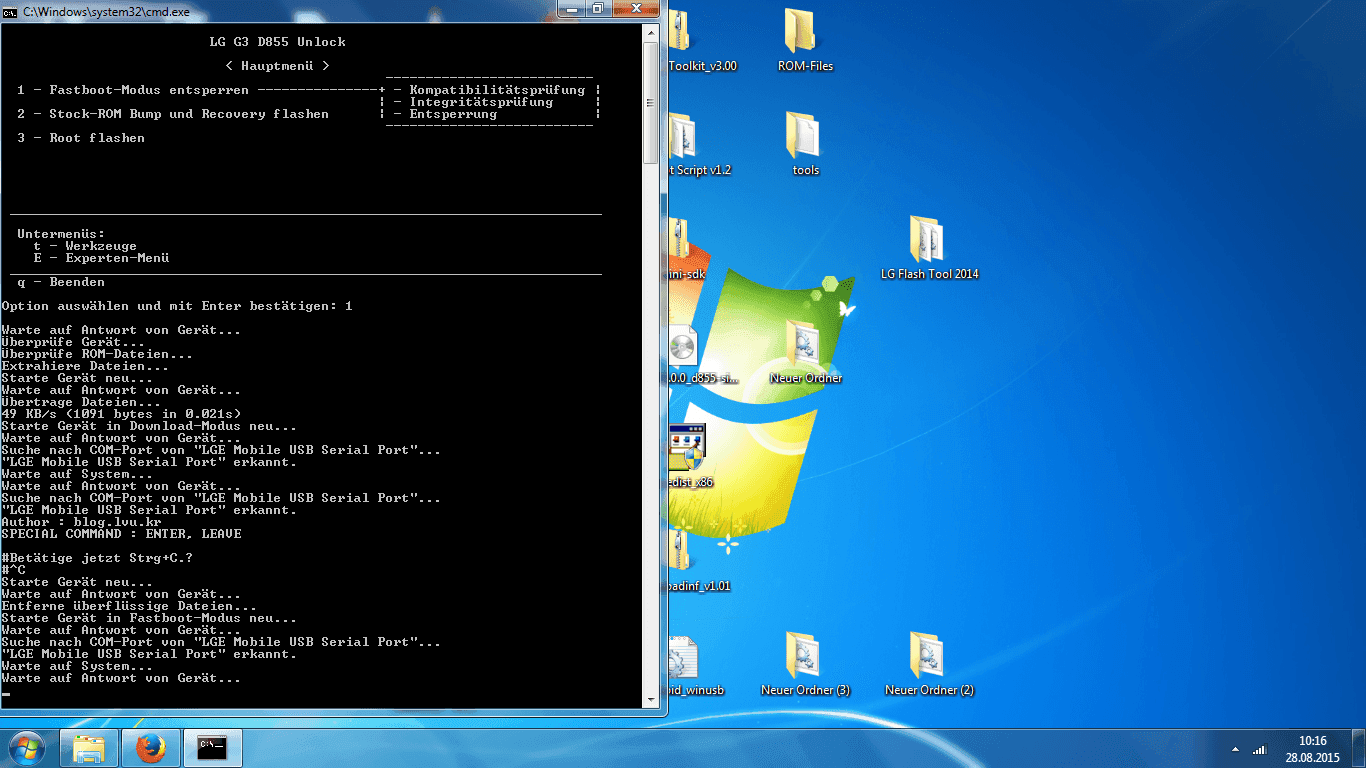Maximize the cmd.exe window

tap(598, 9)
